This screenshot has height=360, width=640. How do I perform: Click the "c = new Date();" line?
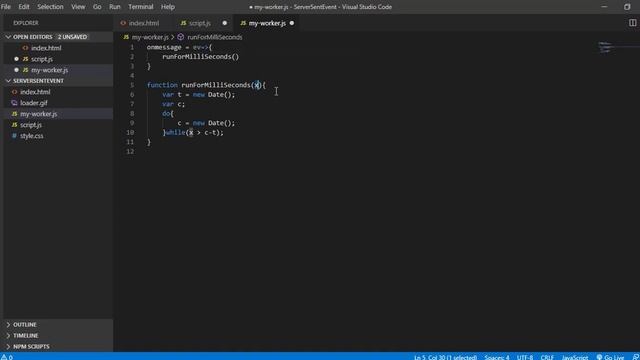point(206,123)
